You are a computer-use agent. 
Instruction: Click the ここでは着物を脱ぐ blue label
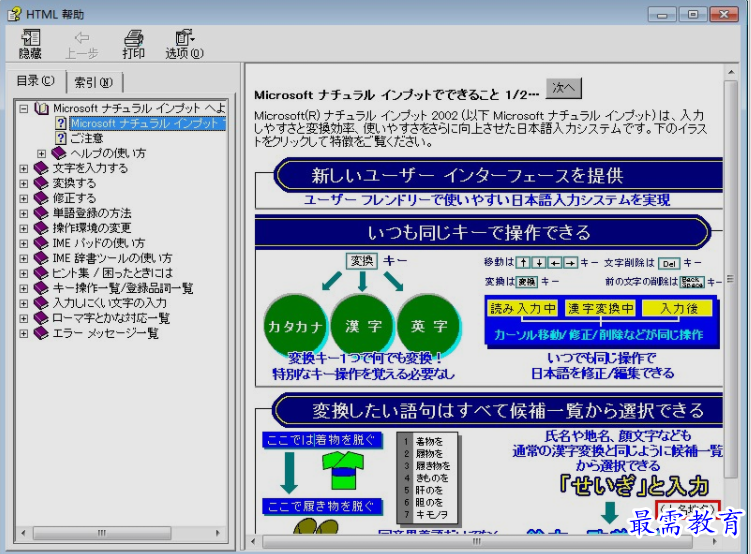coord(322,440)
